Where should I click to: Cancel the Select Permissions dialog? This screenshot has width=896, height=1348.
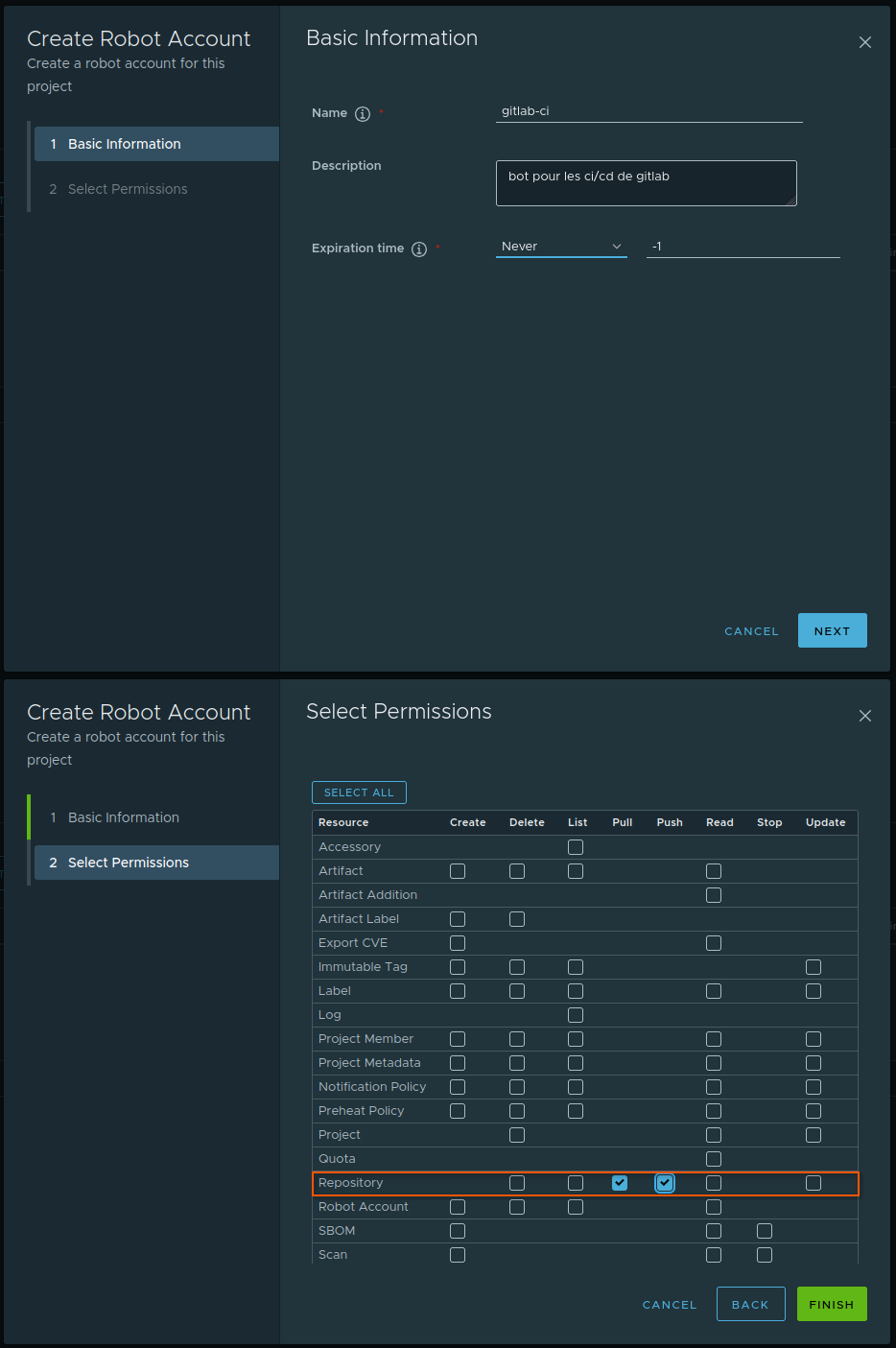670,1305
